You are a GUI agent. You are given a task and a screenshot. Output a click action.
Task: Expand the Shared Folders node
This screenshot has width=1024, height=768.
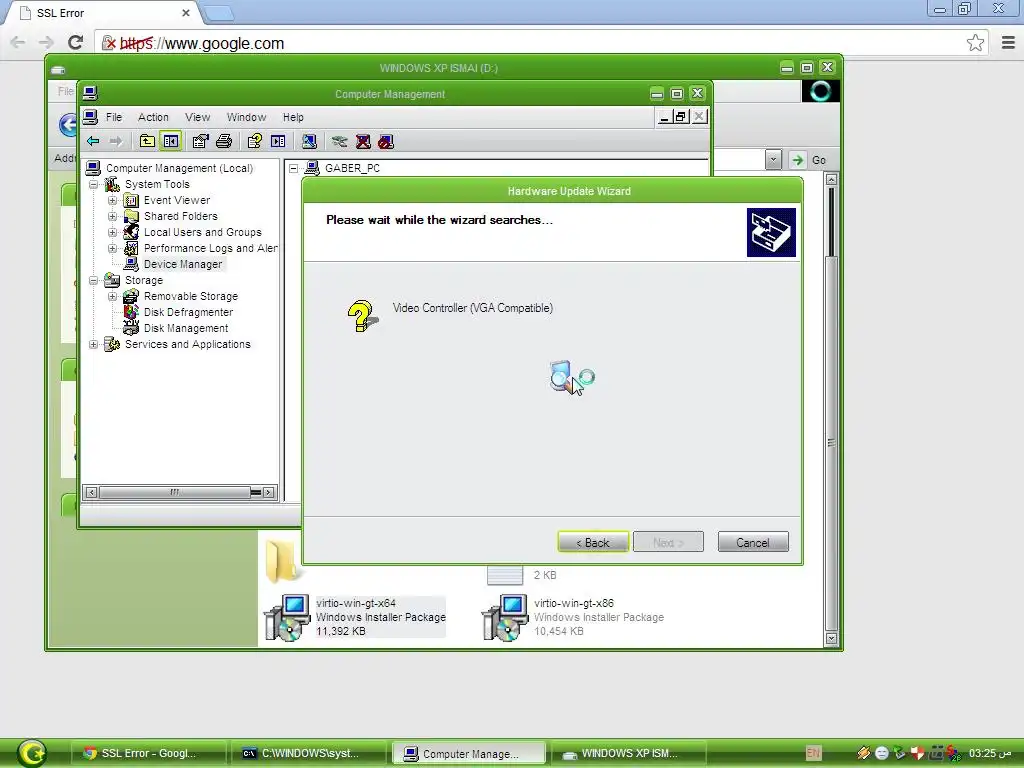[112, 216]
